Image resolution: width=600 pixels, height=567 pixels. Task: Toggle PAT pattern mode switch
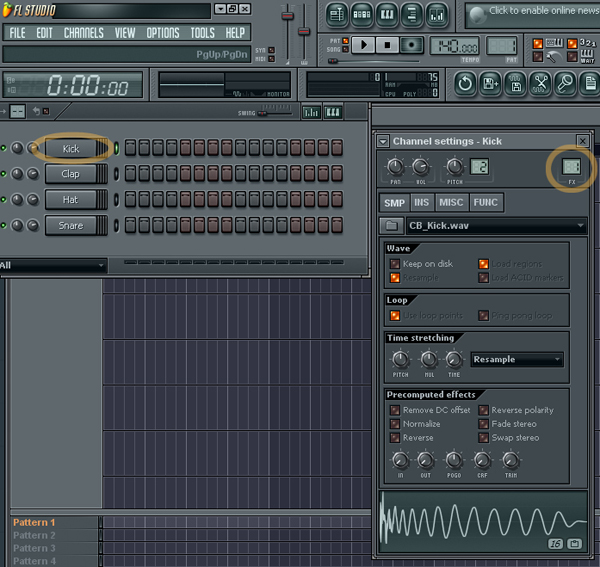[x=346, y=41]
